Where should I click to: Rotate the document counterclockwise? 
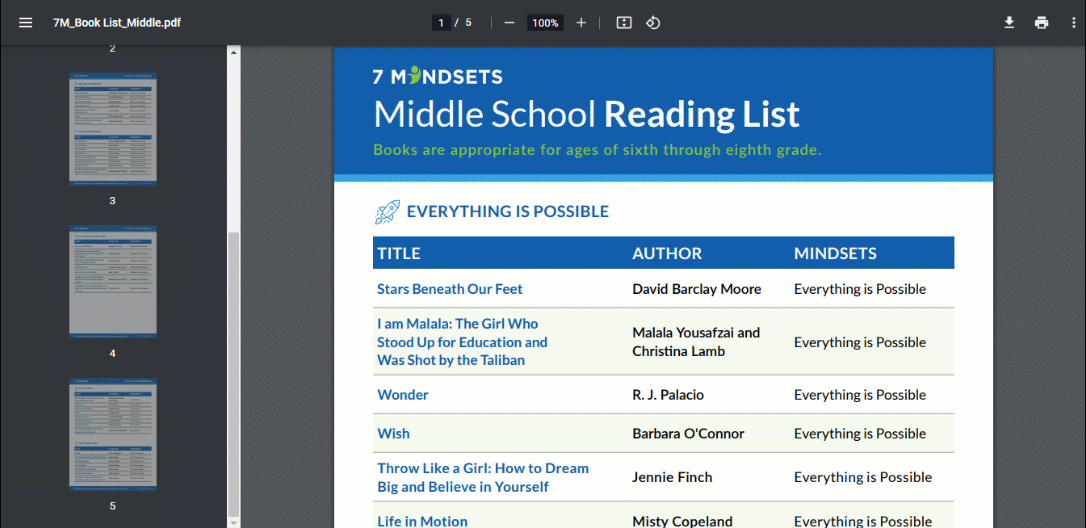[652, 23]
